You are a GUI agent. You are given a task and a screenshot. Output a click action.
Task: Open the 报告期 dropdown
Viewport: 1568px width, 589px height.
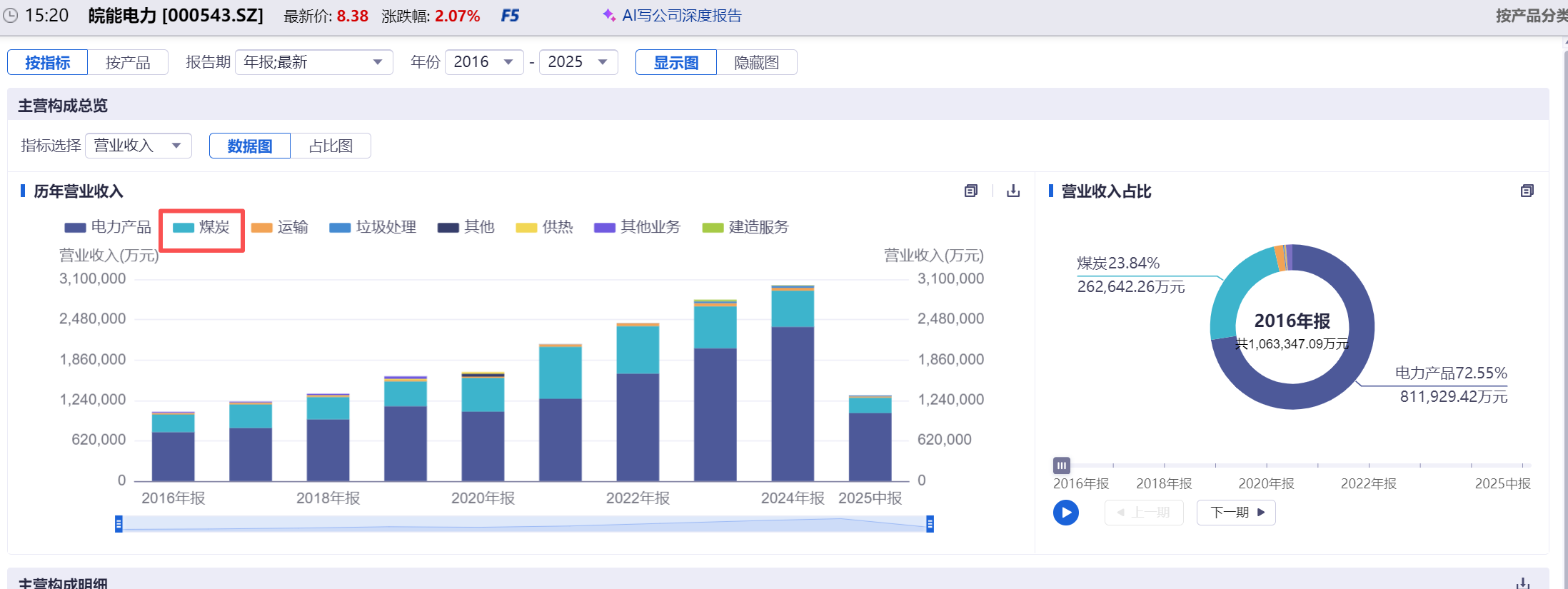[313, 63]
